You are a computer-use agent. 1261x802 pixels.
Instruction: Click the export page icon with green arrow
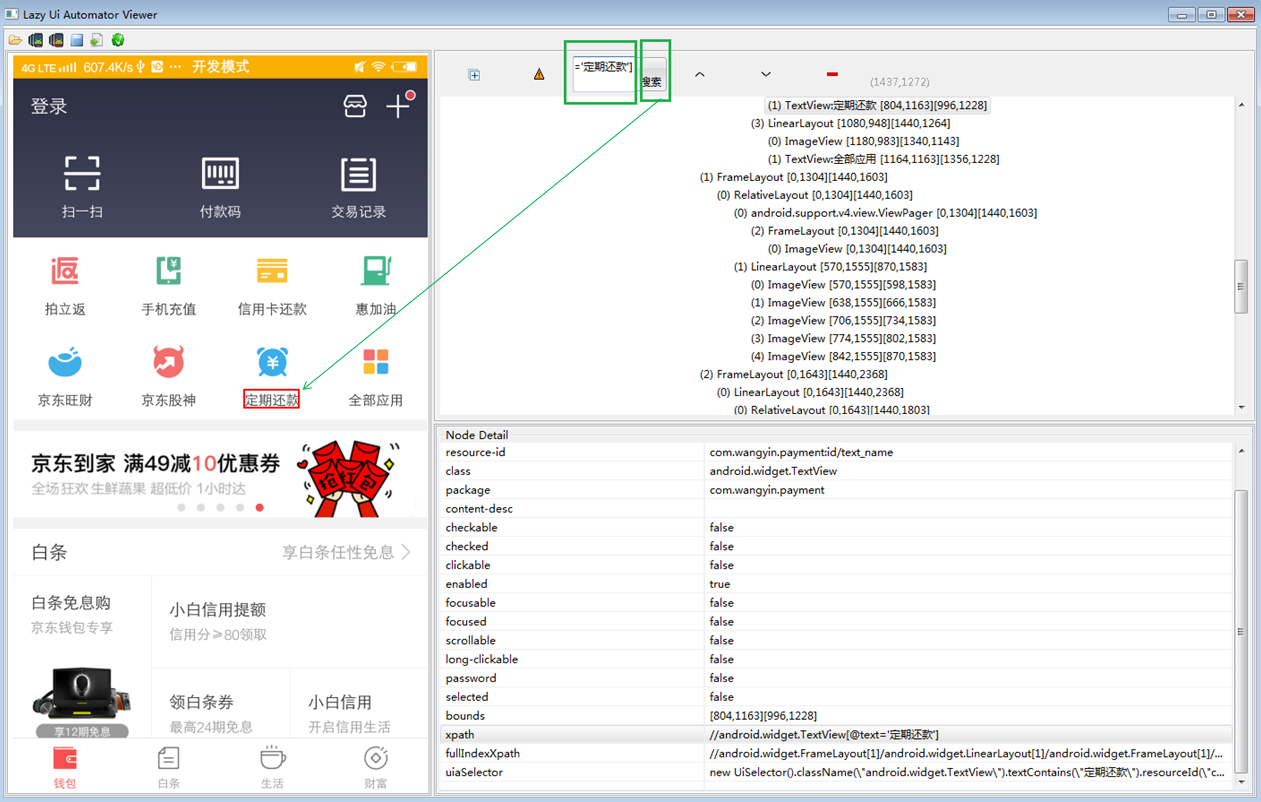(97, 40)
